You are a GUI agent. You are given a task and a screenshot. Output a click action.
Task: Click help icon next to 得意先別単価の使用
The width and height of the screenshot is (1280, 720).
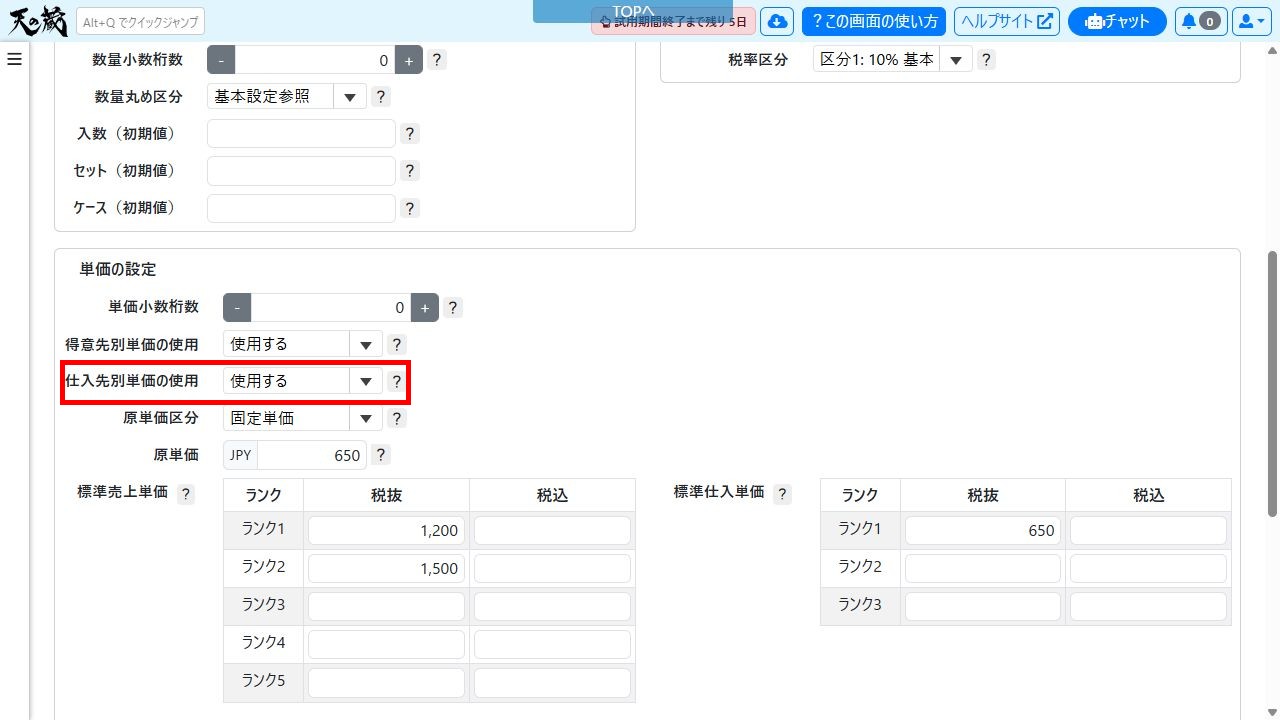[x=397, y=344]
